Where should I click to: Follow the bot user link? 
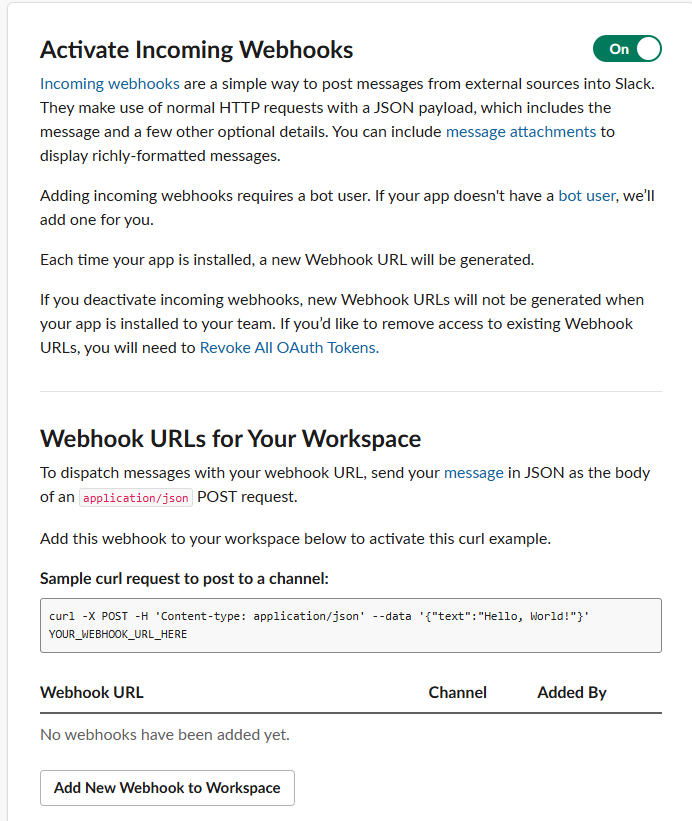pyautogui.click(x=587, y=196)
